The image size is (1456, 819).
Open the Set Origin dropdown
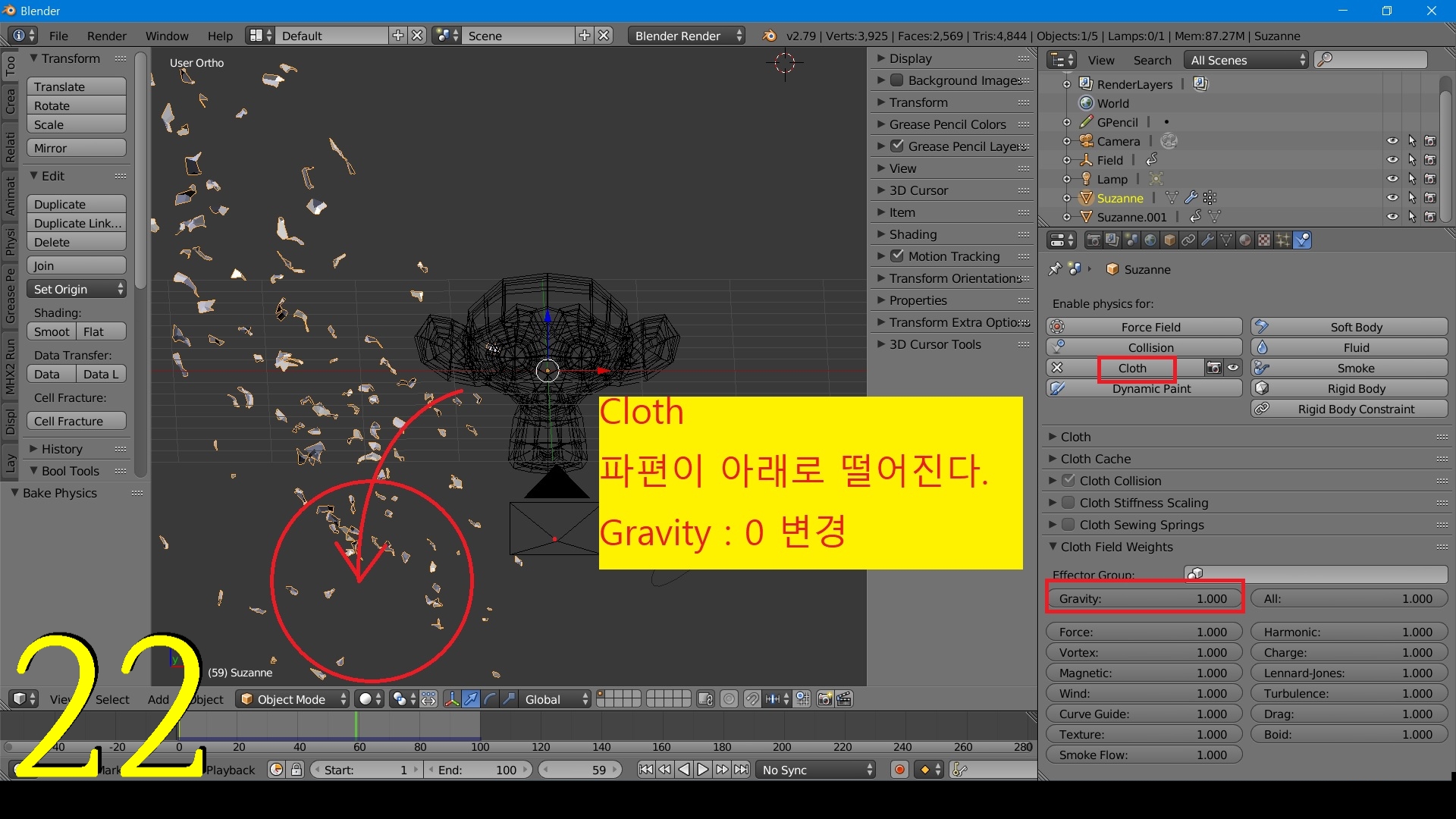coord(77,289)
